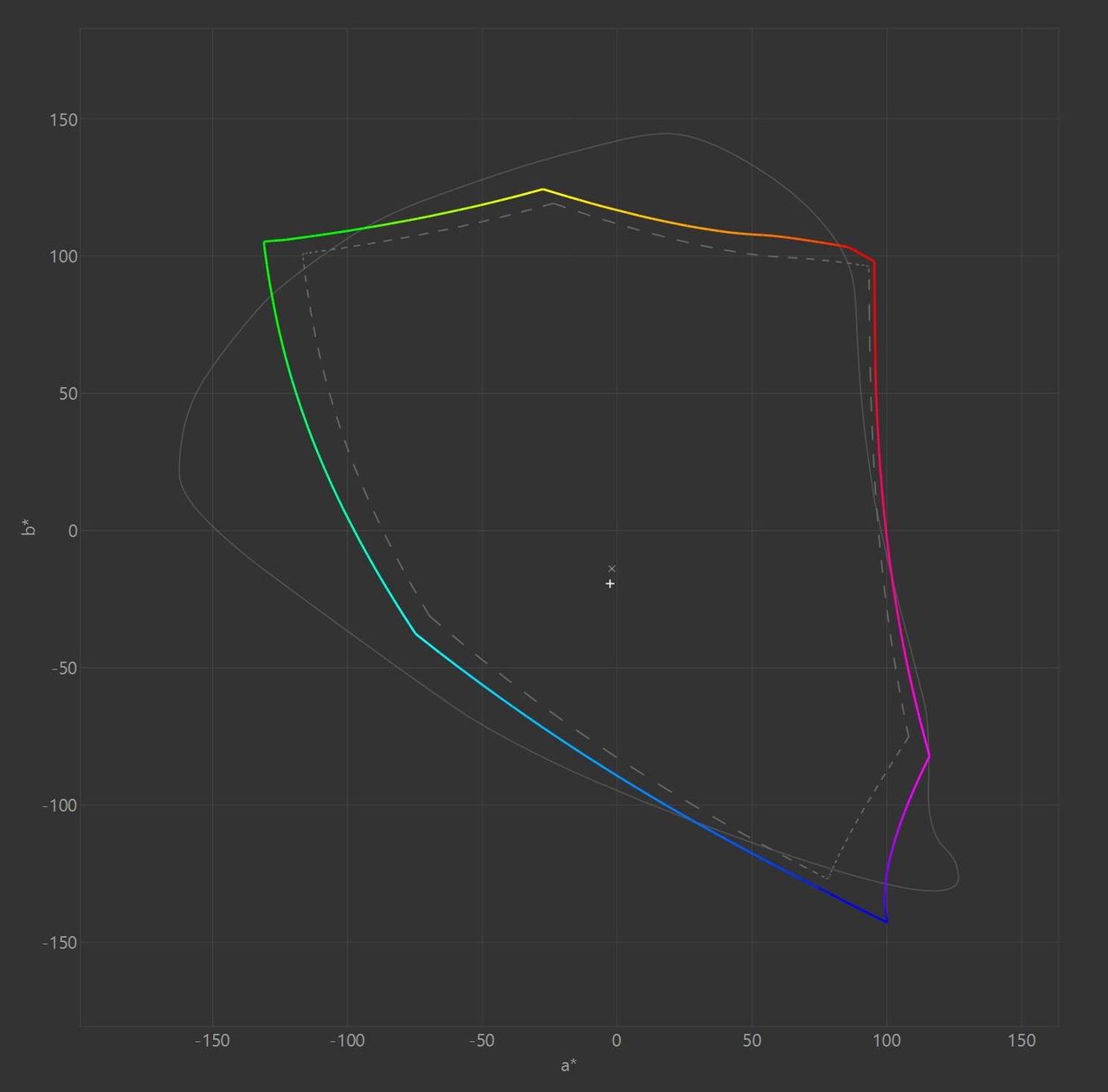Click the 100 tick on a* axis
This screenshot has height=1092, width=1108.
(x=886, y=1041)
